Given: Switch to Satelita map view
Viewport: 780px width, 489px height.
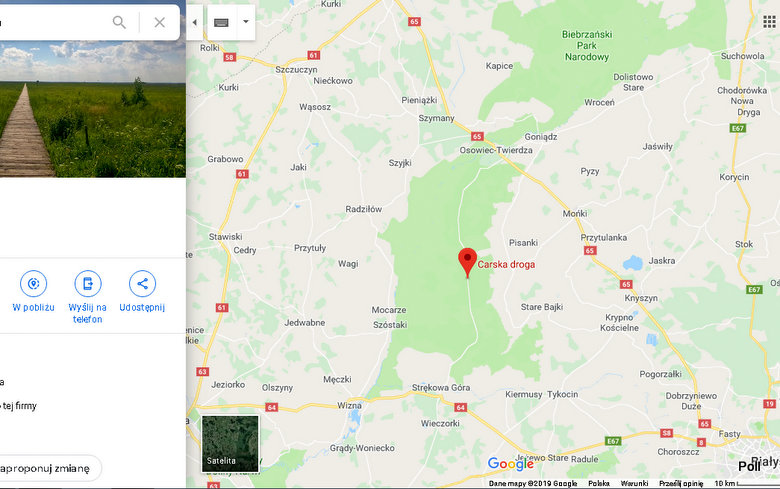Looking at the screenshot, I should pyautogui.click(x=230, y=444).
